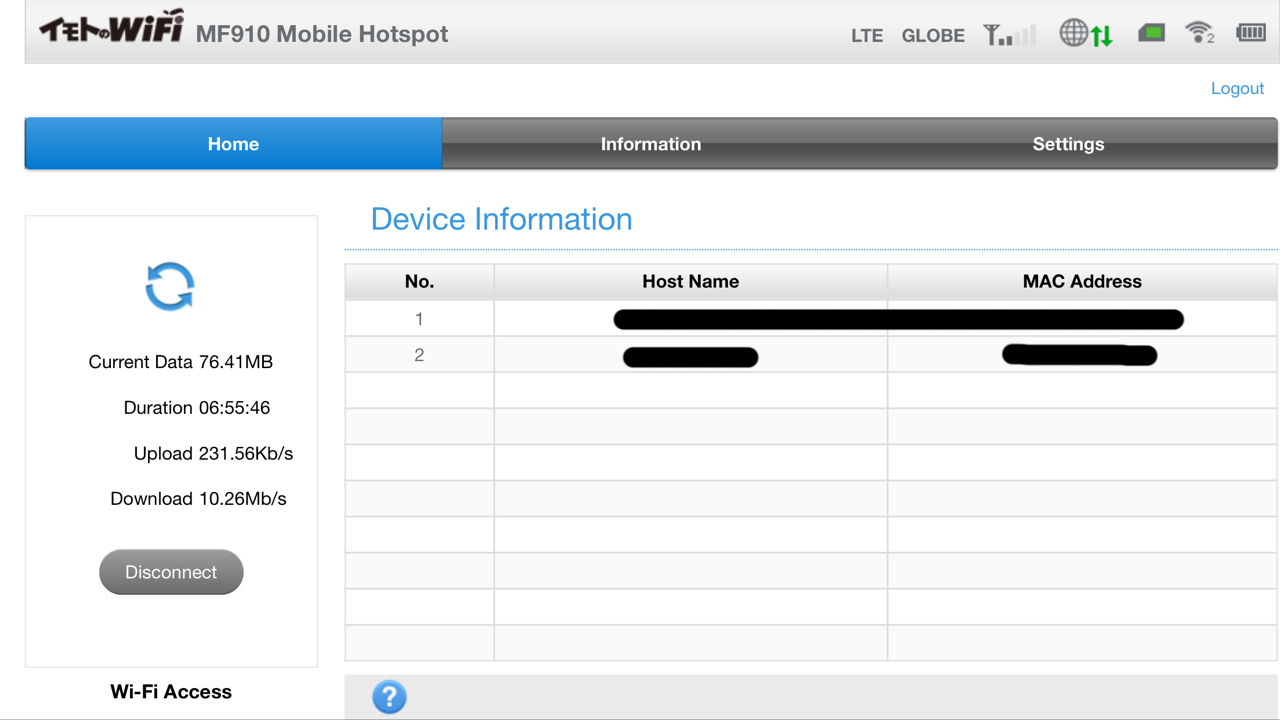Click the イモトのWiFi logo
Screen dimensions: 1280x720
click(111, 27)
